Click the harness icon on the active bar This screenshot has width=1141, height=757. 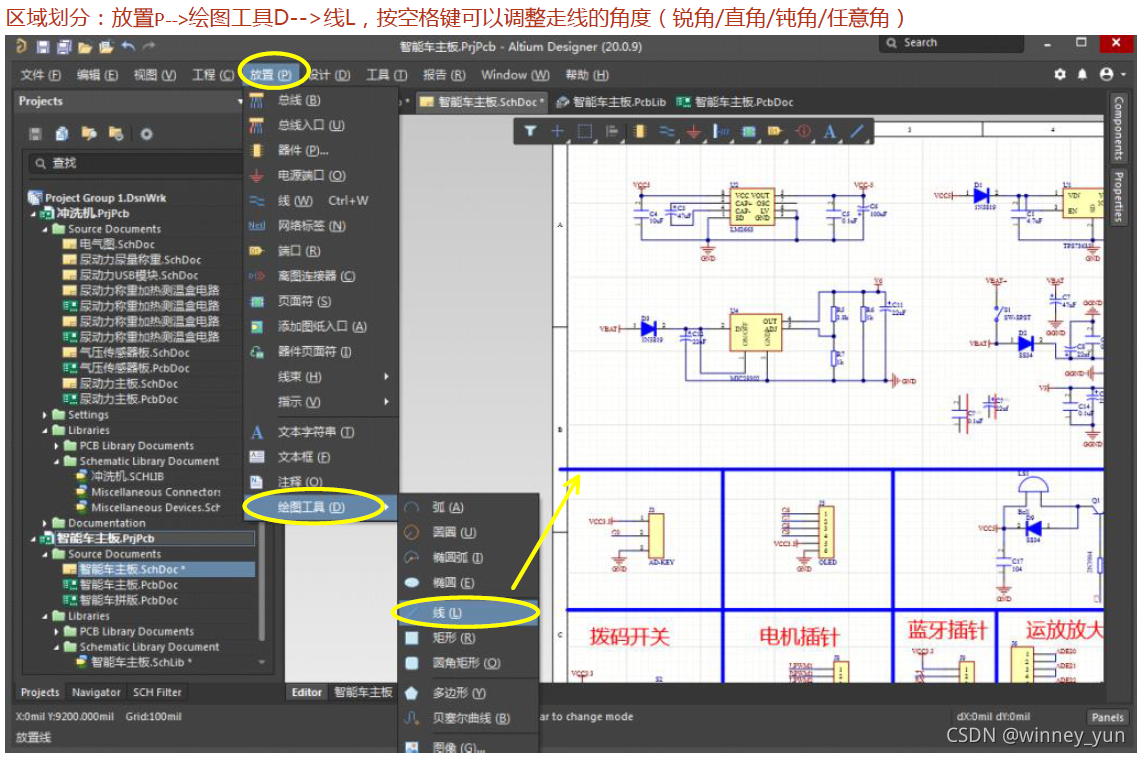click(x=721, y=131)
